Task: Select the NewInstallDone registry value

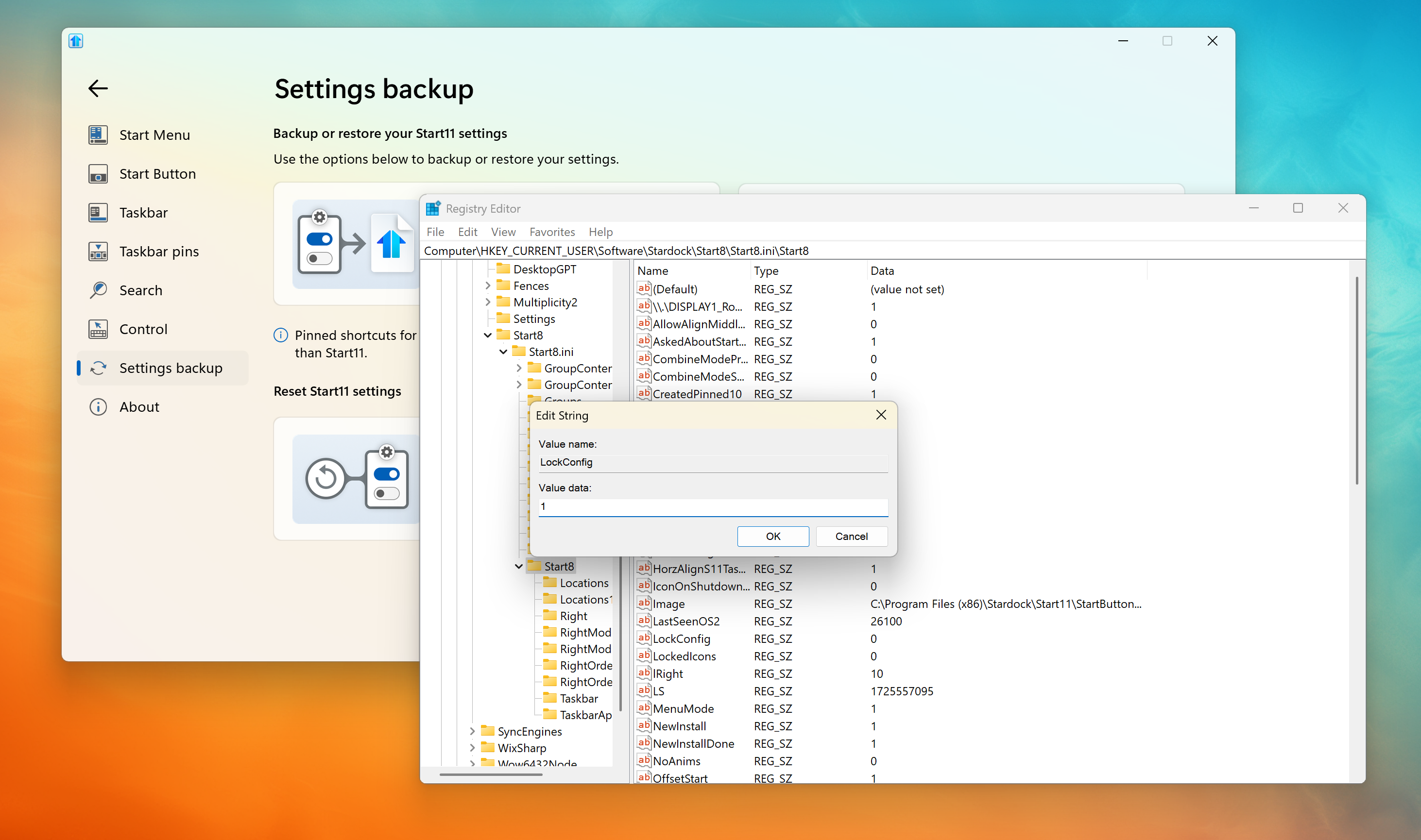Action: tap(693, 744)
